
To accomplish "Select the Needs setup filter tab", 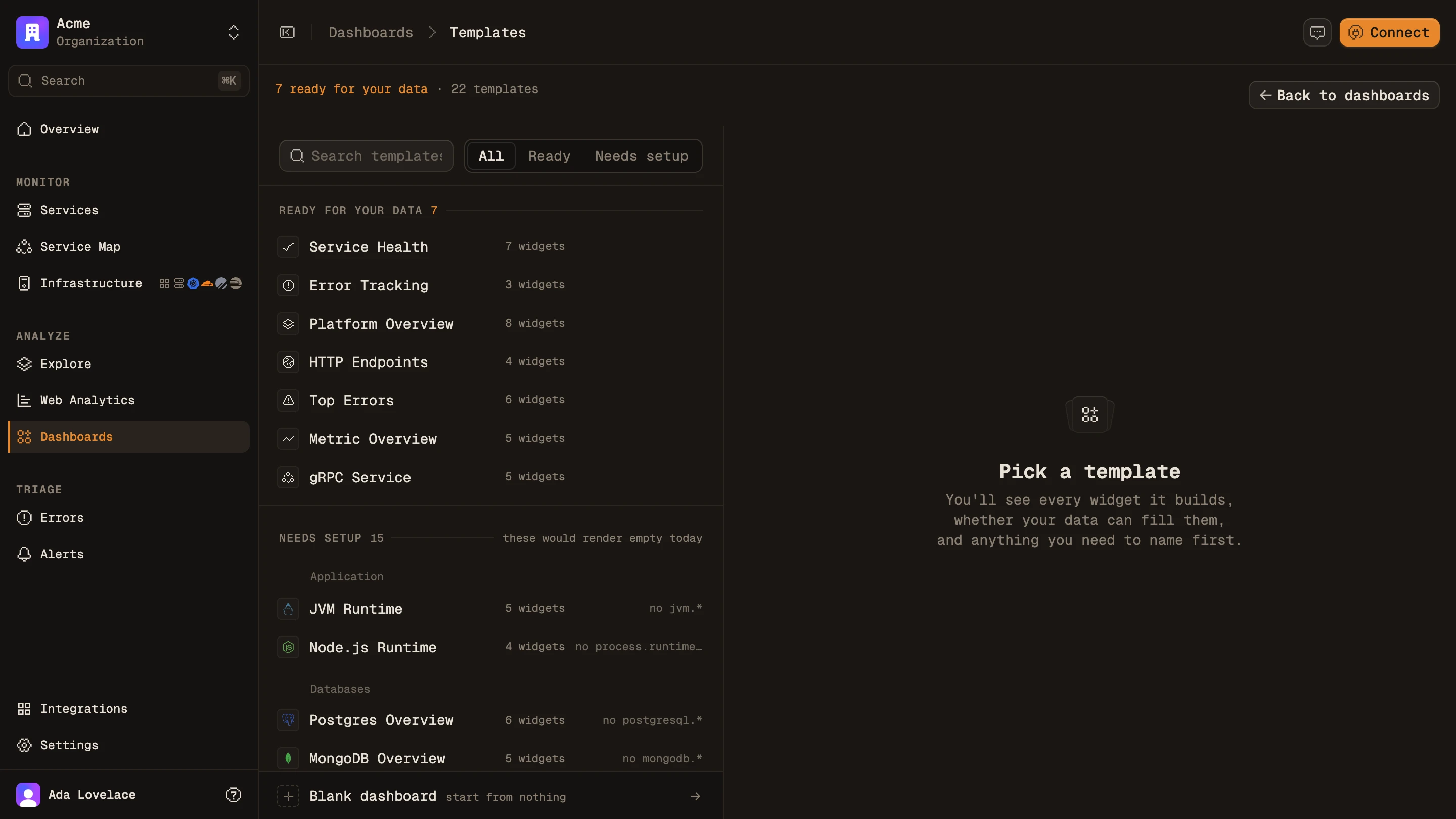I will 642,155.
